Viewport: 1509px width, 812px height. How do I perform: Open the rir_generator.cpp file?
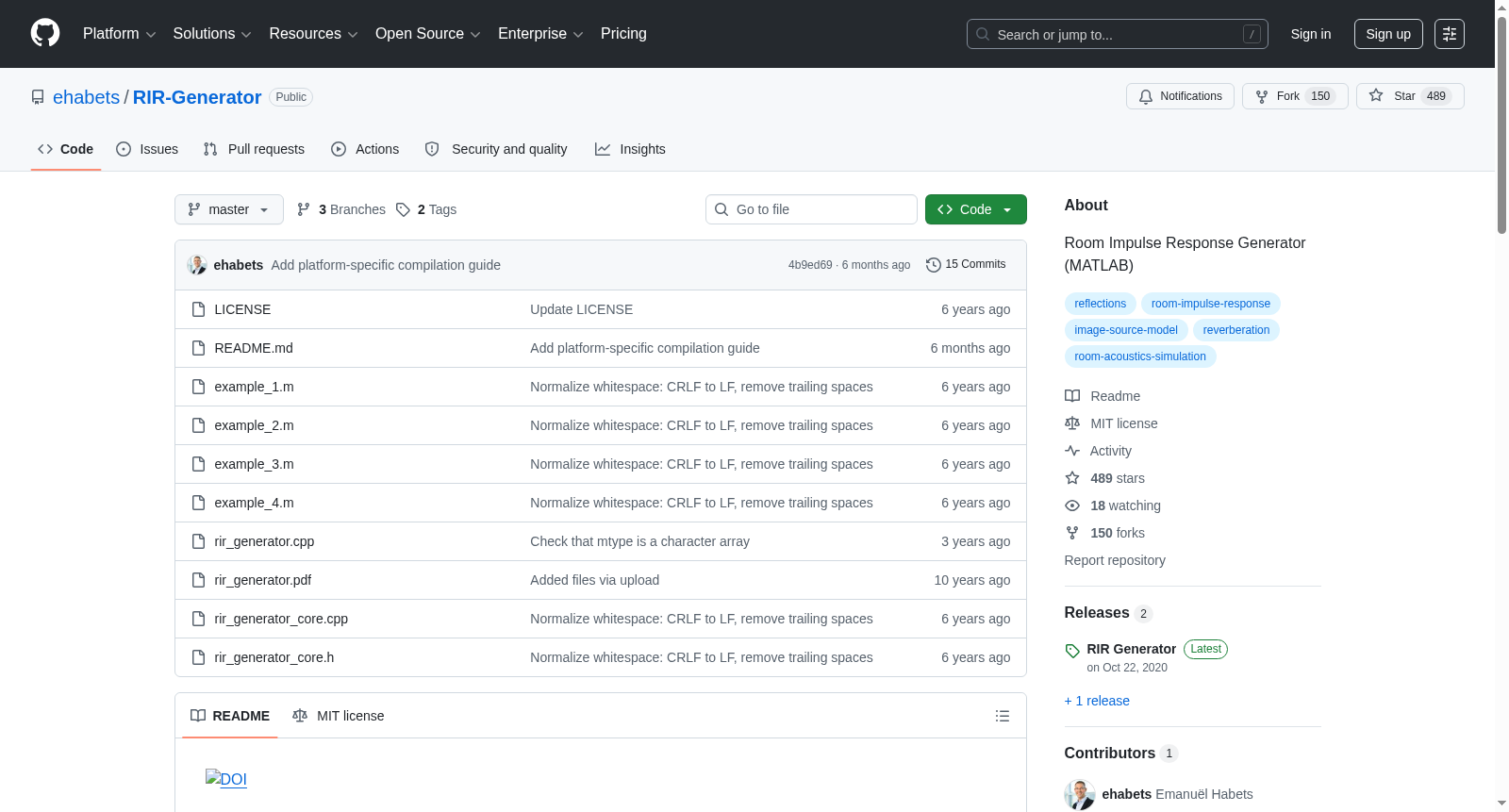coord(264,541)
